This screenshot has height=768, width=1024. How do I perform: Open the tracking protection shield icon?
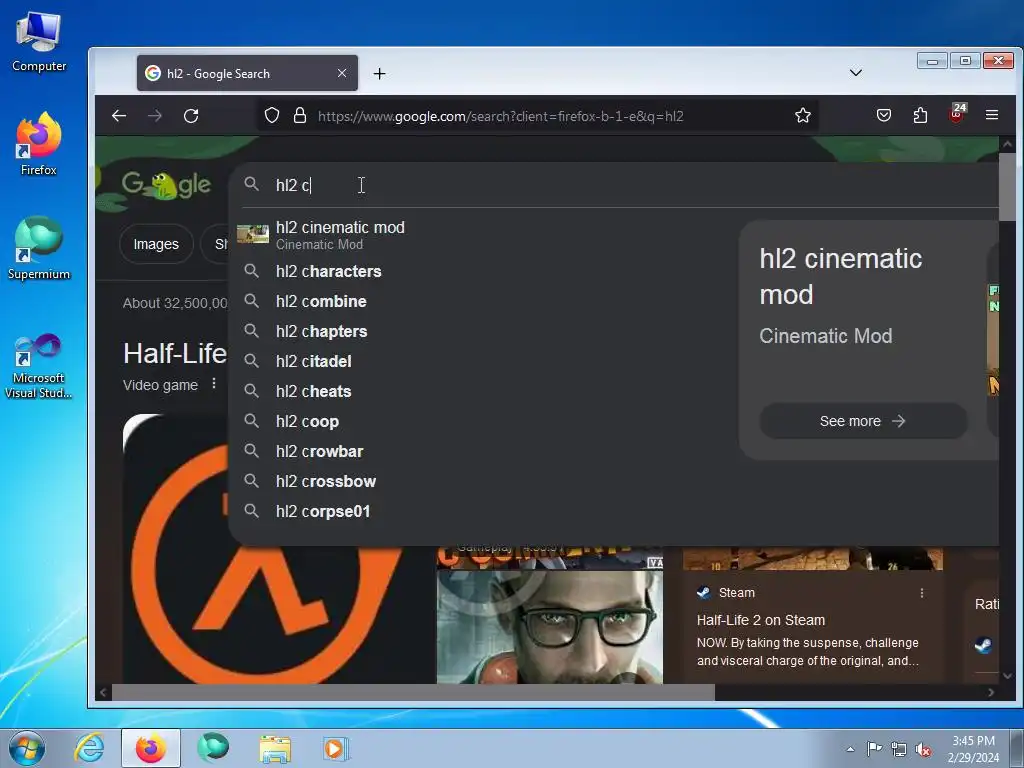pyautogui.click(x=272, y=116)
